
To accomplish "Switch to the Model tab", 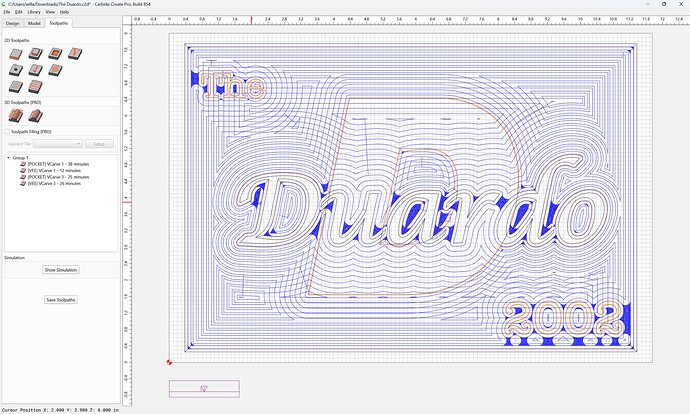I will tap(34, 23).
